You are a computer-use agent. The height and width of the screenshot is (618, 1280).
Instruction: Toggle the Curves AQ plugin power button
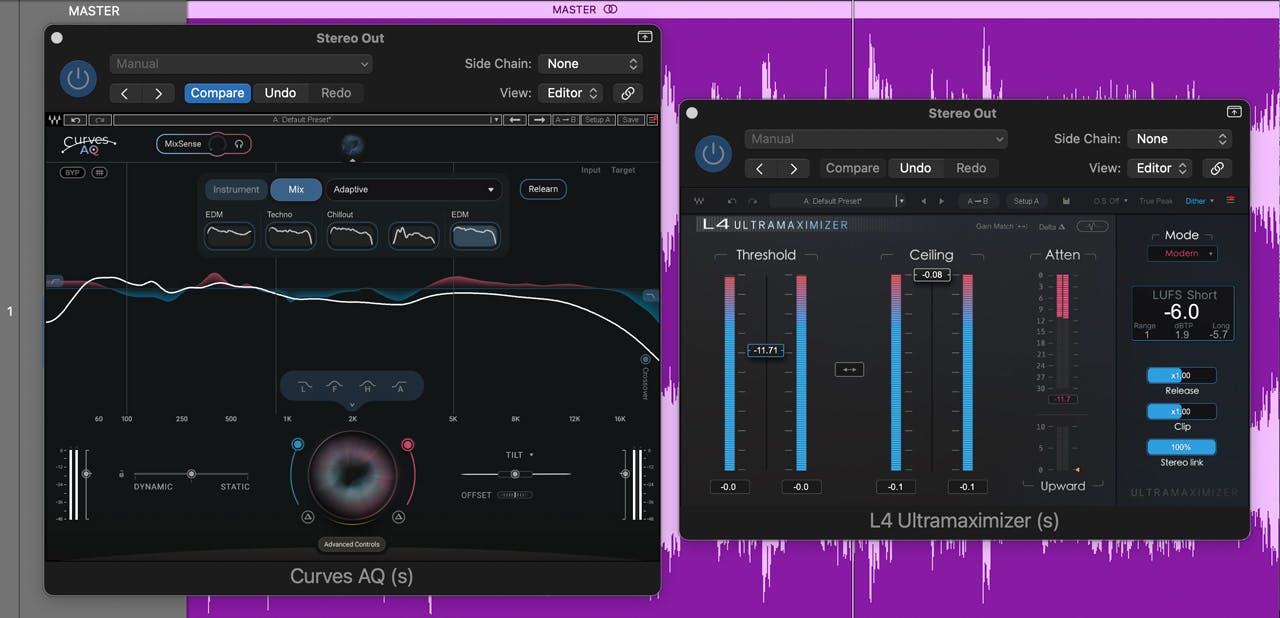click(78, 79)
